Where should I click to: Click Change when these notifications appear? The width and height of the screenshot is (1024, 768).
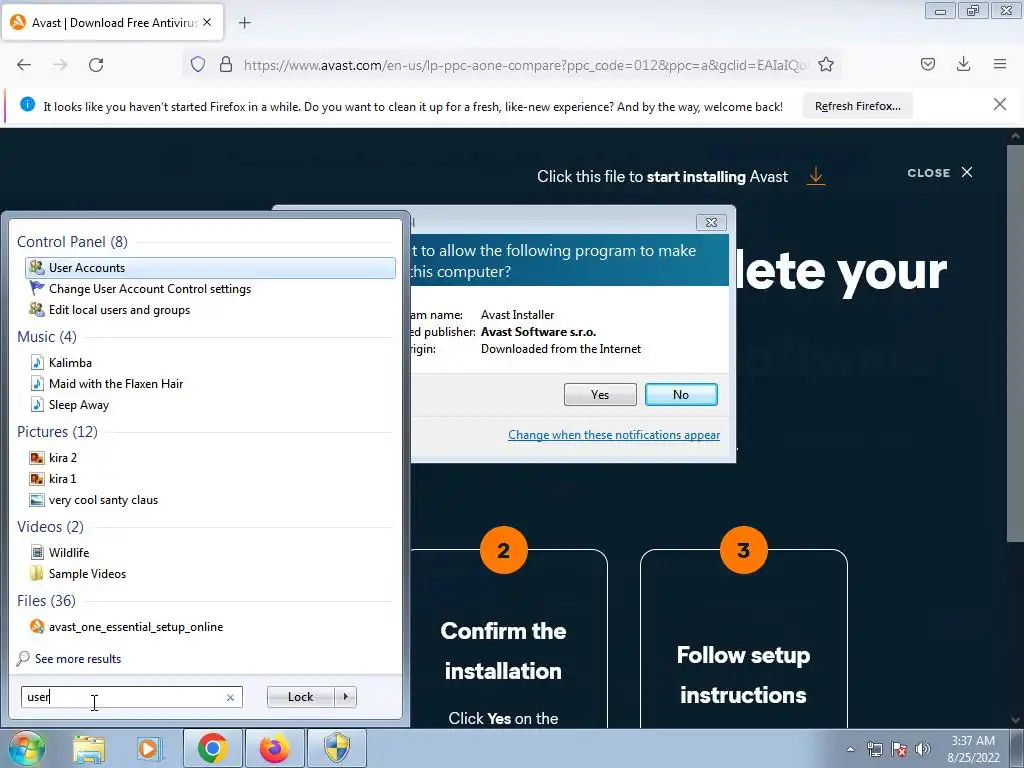coord(614,435)
